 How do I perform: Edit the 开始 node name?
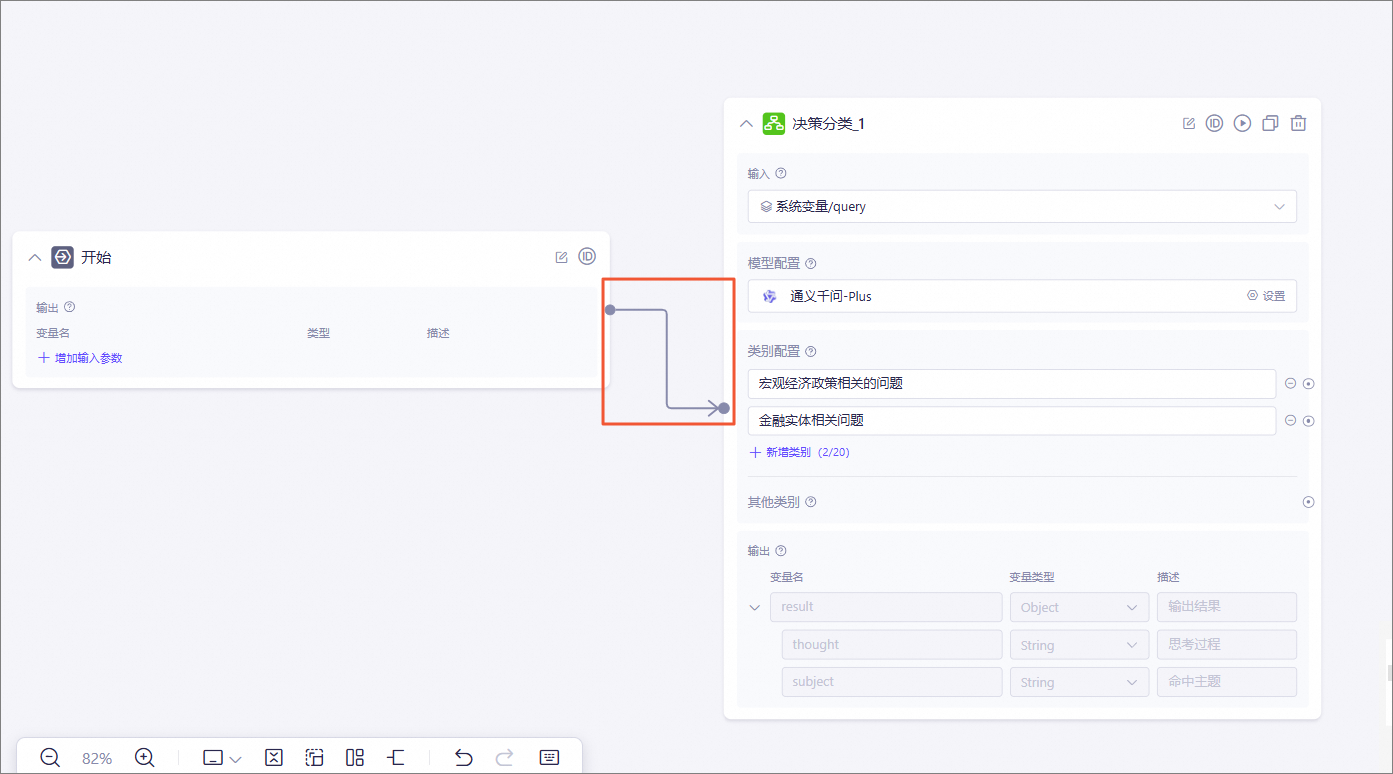click(561, 257)
